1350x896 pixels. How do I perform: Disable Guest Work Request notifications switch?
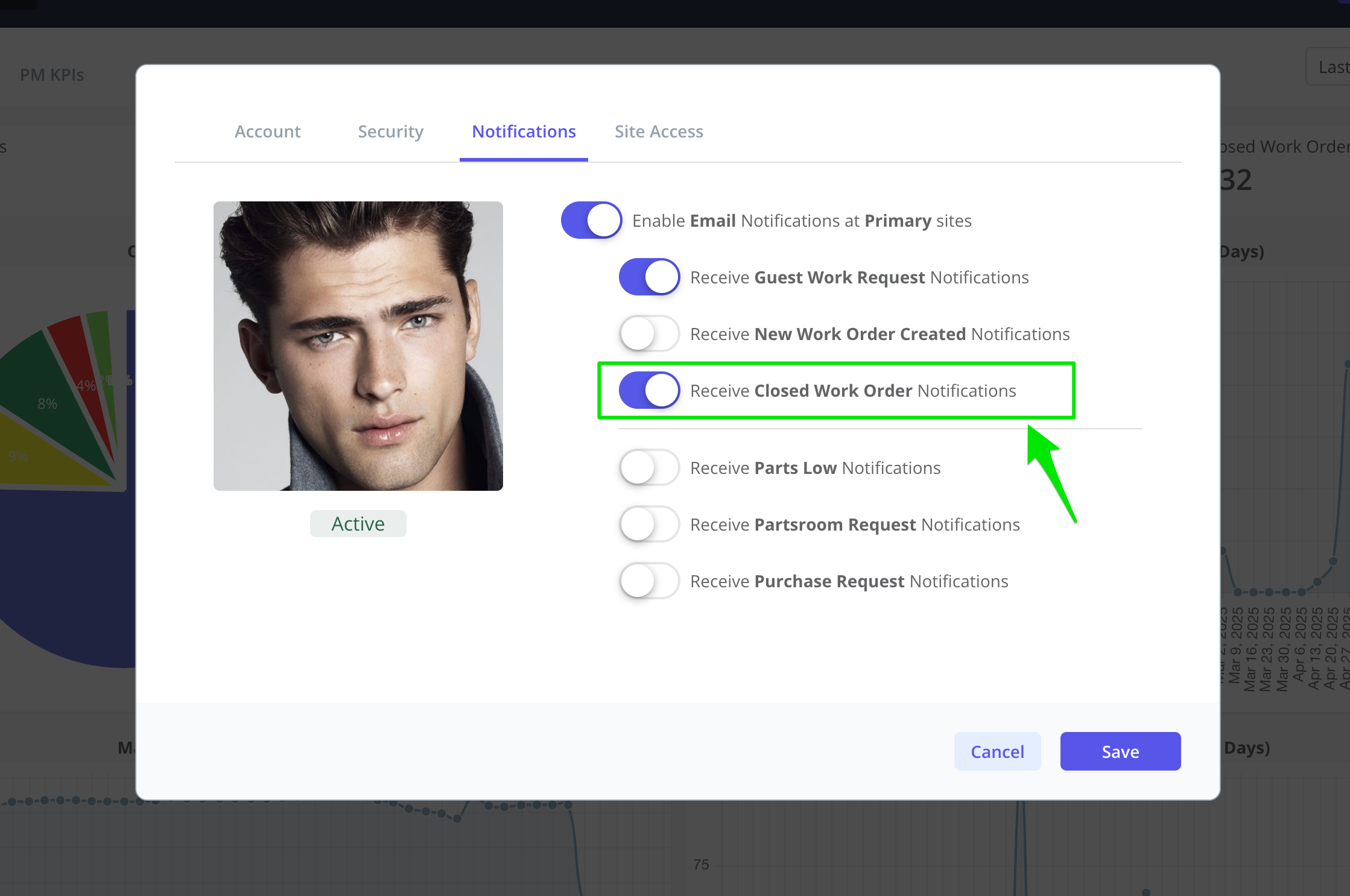pyautogui.click(x=649, y=277)
